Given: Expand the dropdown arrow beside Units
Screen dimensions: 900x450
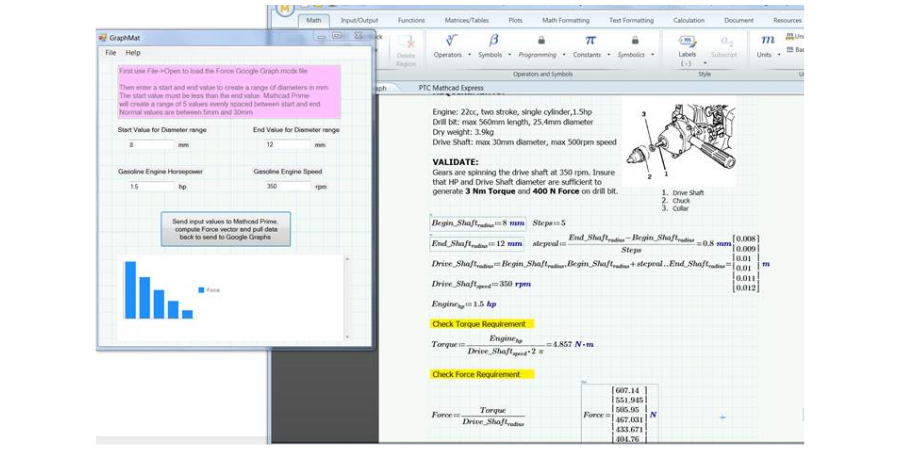Looking at the screenshot, I should [779, 55].
